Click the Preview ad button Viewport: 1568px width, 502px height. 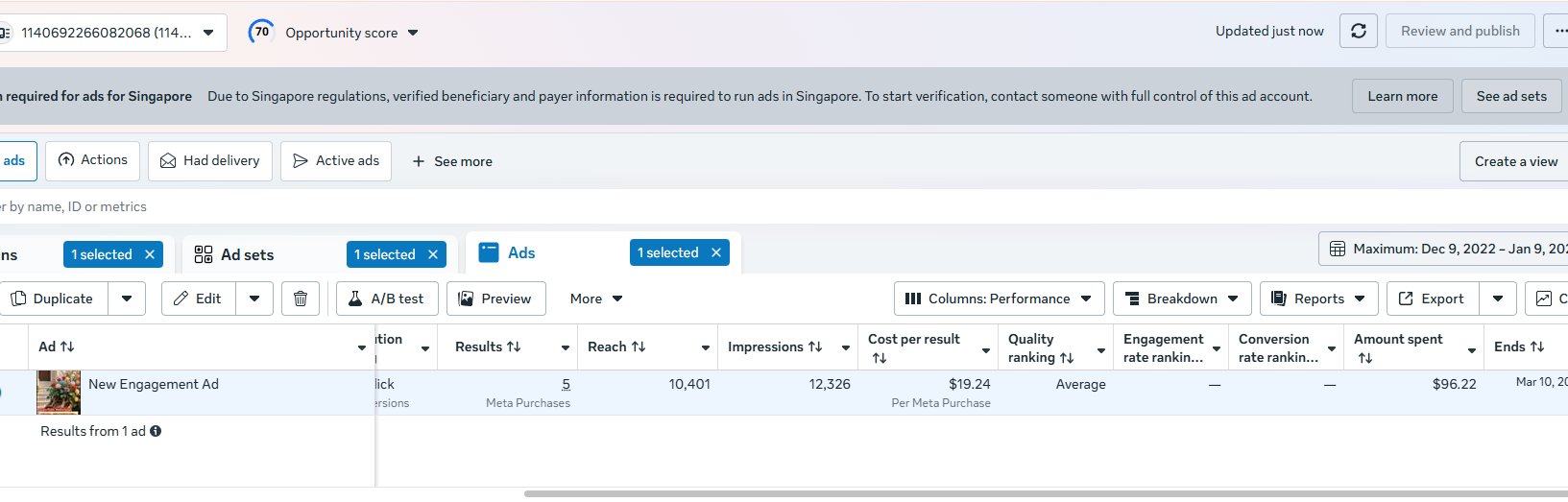(495, 299)
